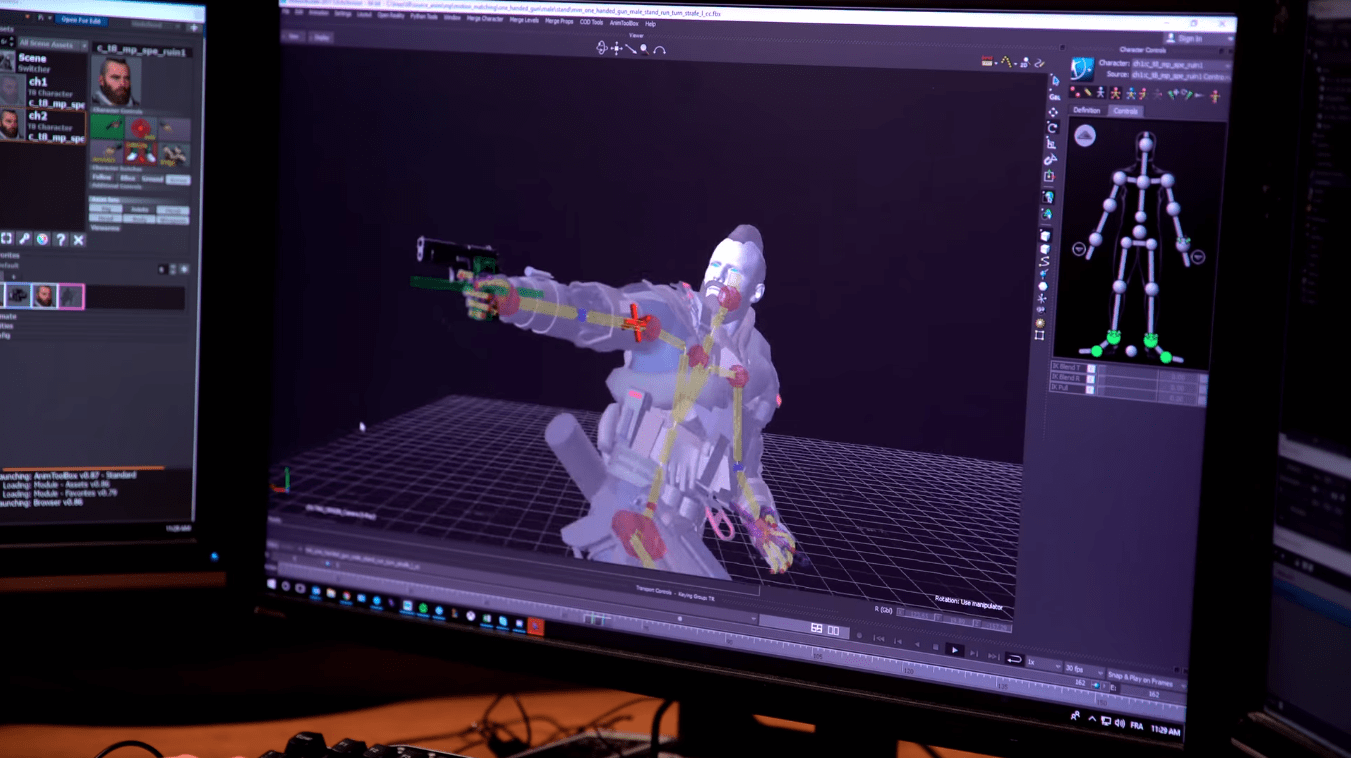
Task: Select the dolly tool in Viewer toolbar
Action: pos(631,49)
